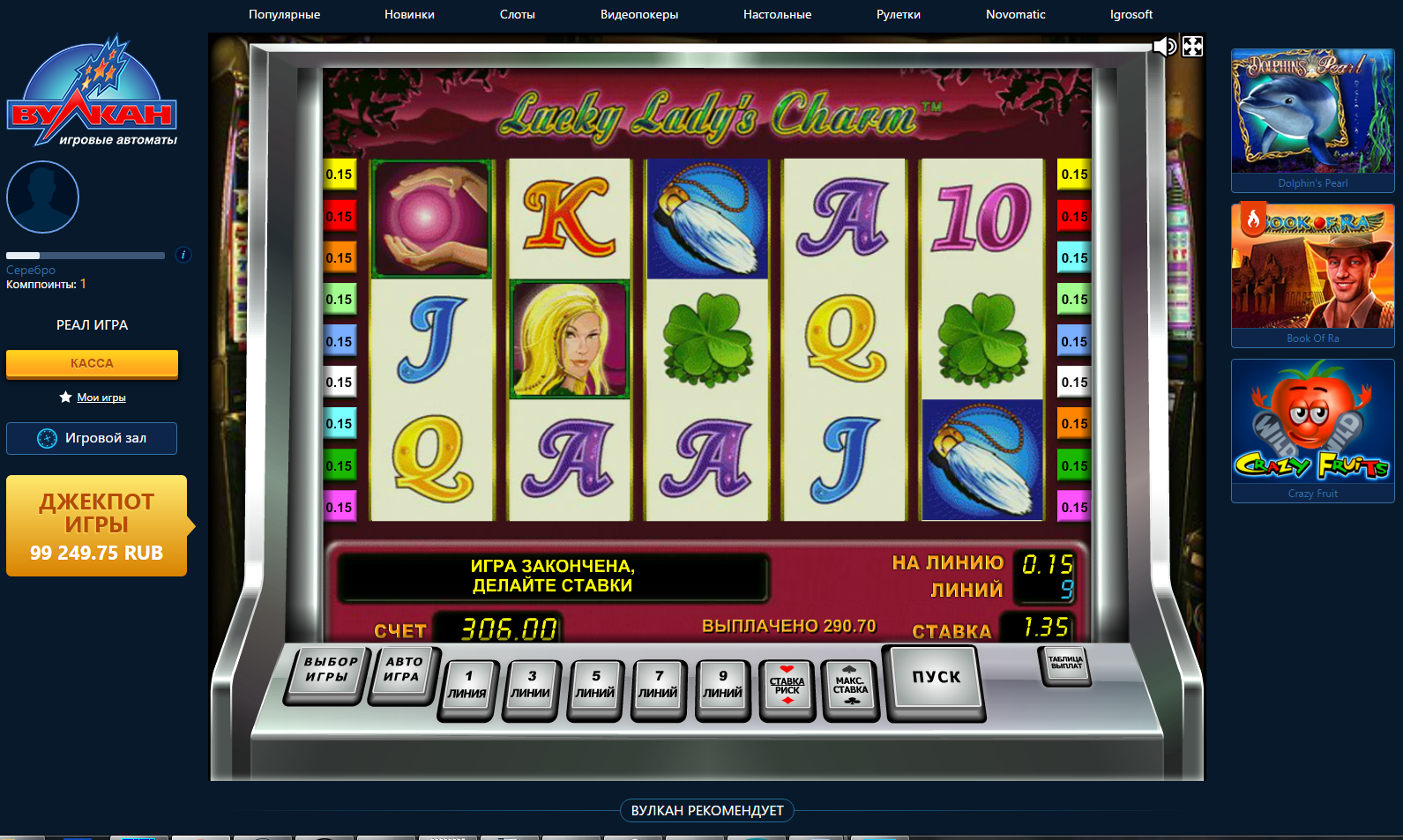Mute the game sound speaker icon

(1164, 46)
